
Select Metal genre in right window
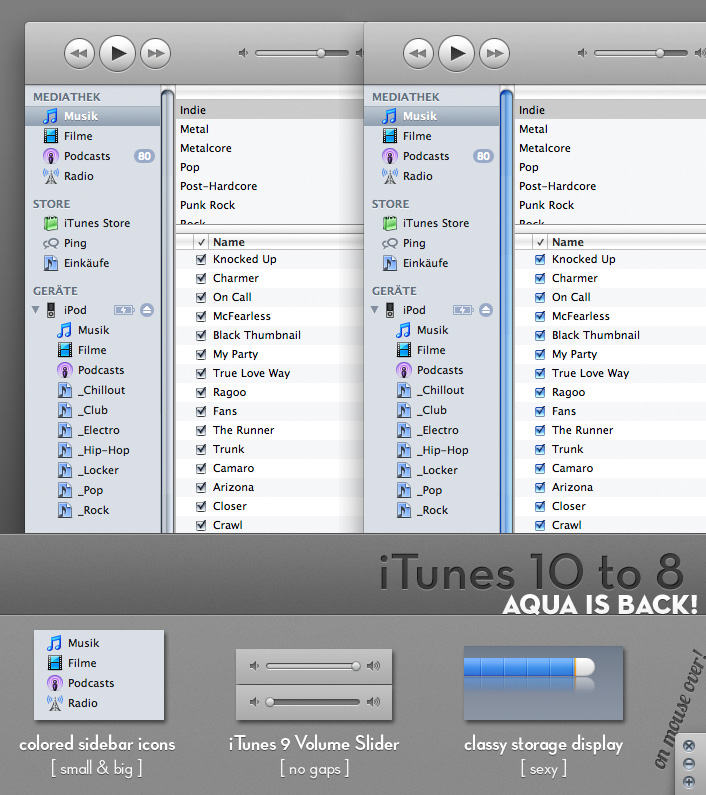[x=610, y=129]
